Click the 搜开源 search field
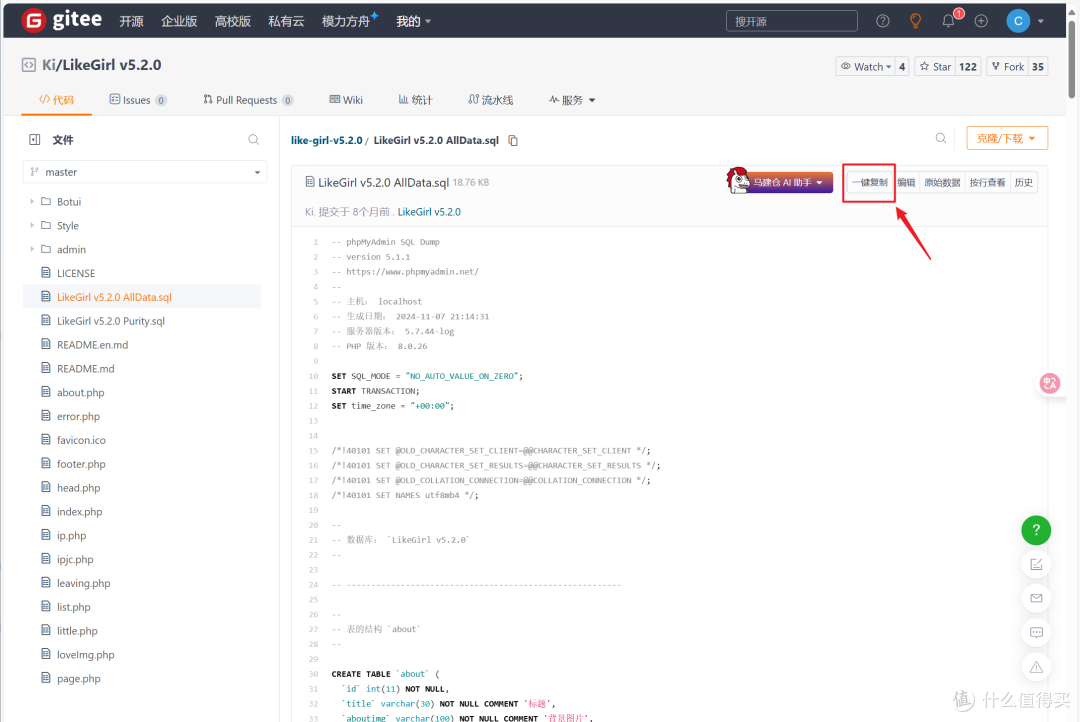Image resolution: width=1080 pixels, height=722 pixels. pos(791,21)
